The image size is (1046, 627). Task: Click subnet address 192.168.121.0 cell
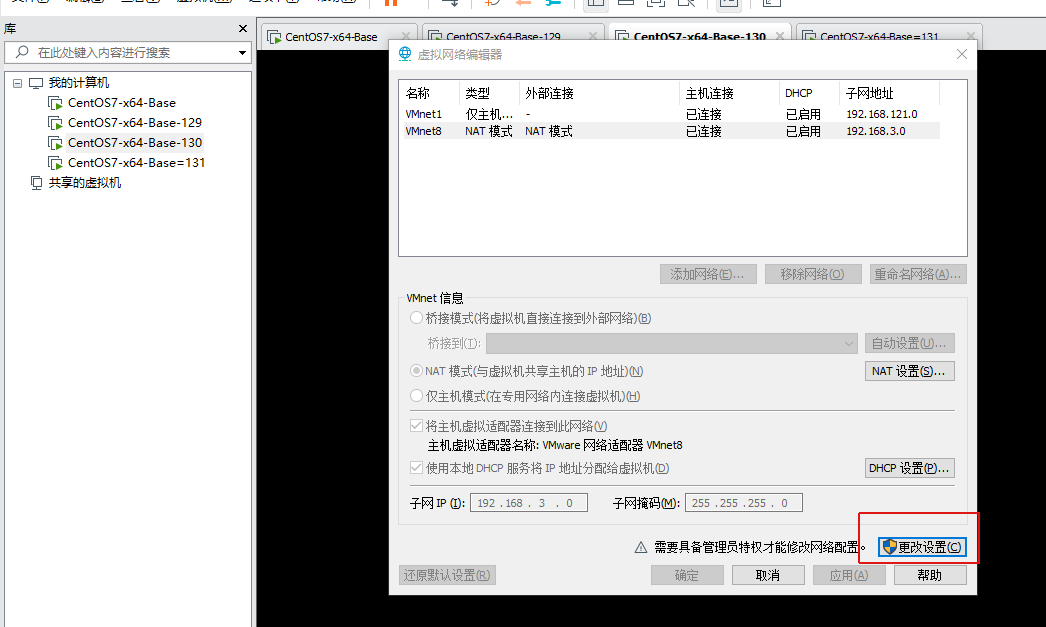tap(882, 114)
